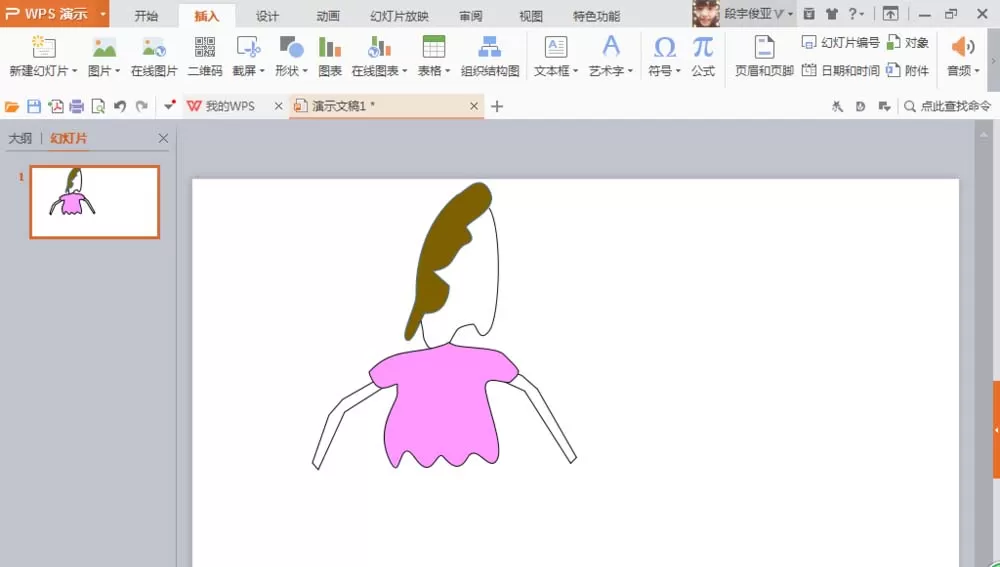
Task: Switch to the 开始 (Home) ribbon tab
Action: (146, 16)
